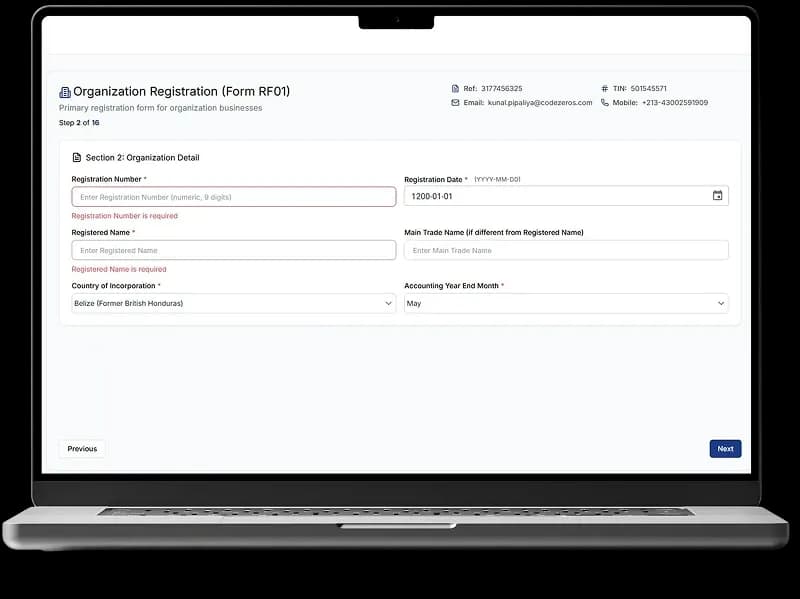This screenshot has height=599, width=800.
Task: Click the Ref number icon
Action: (455, 89)
